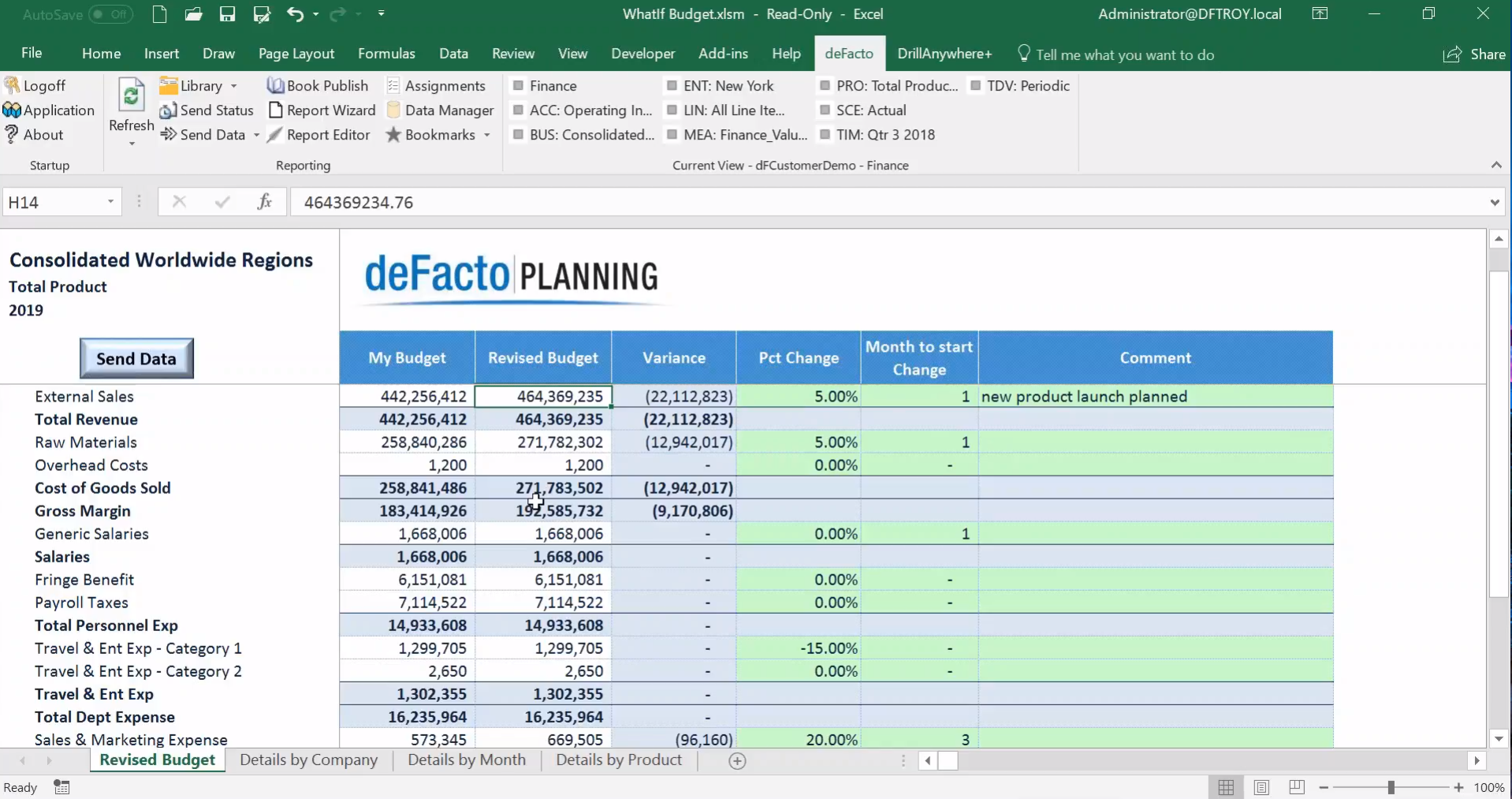
Task: Switch to Page Layout view in status bar
Action: (x=1261, y=787)
